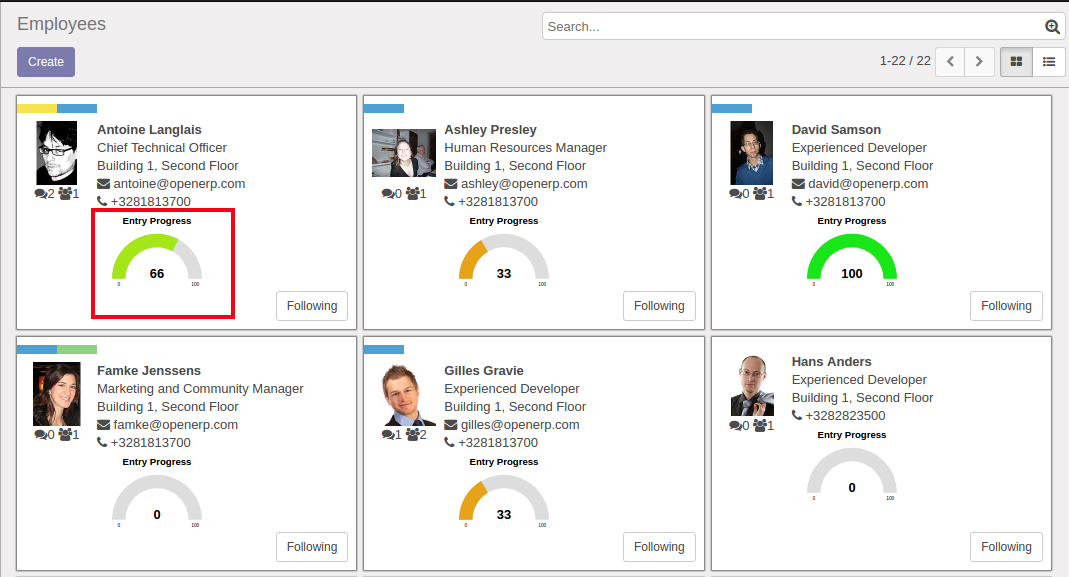Click envelope icon beside ashley@openerp.com
The height and width of the screenshot is (577, 1069).
(x=451, y=184)
